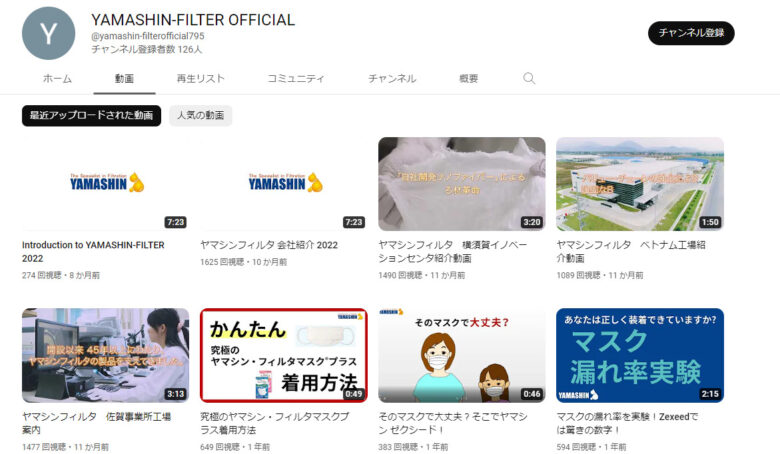This screenshot has height=454, width=780.
Task: Open the ホーム tab
Action: coord(57,78)
